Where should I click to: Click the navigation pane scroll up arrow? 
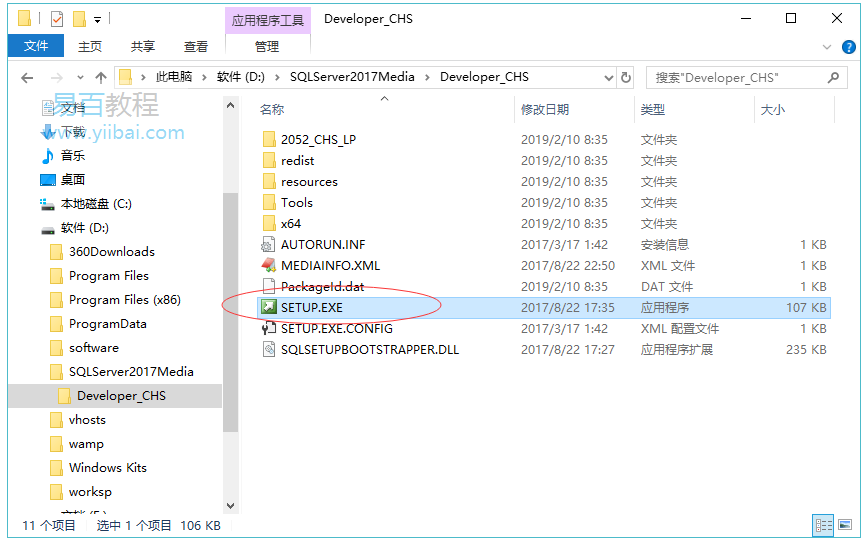(x=230, y=105)
